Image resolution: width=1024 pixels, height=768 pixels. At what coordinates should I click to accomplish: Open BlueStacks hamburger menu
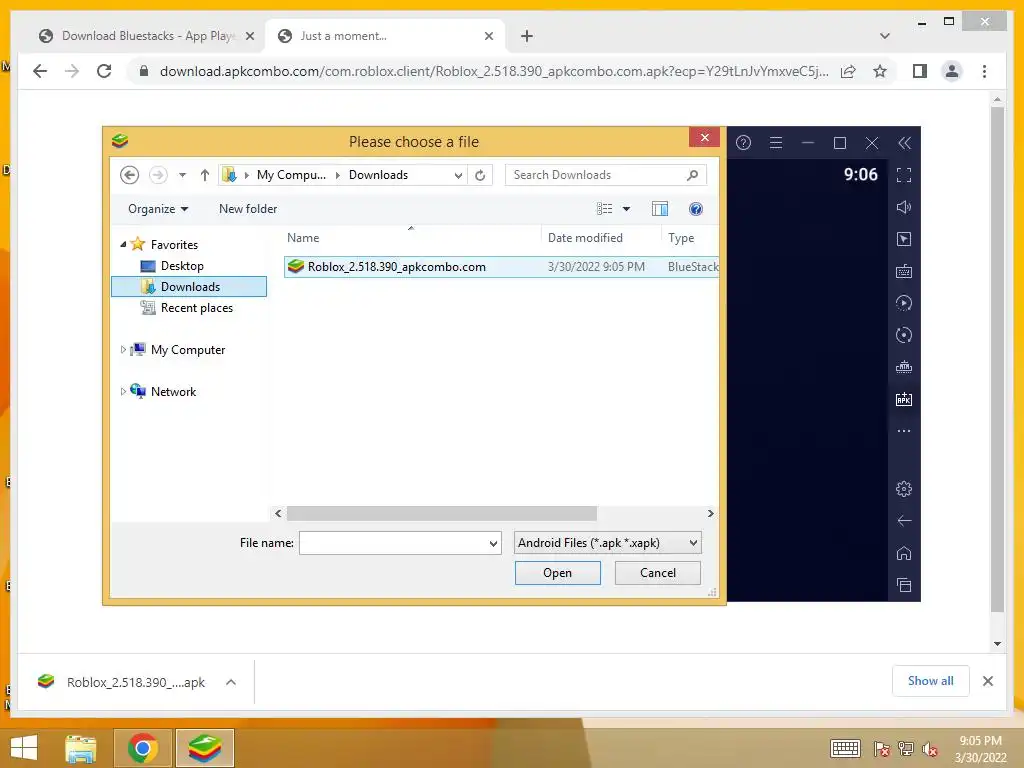coord(776,143)
